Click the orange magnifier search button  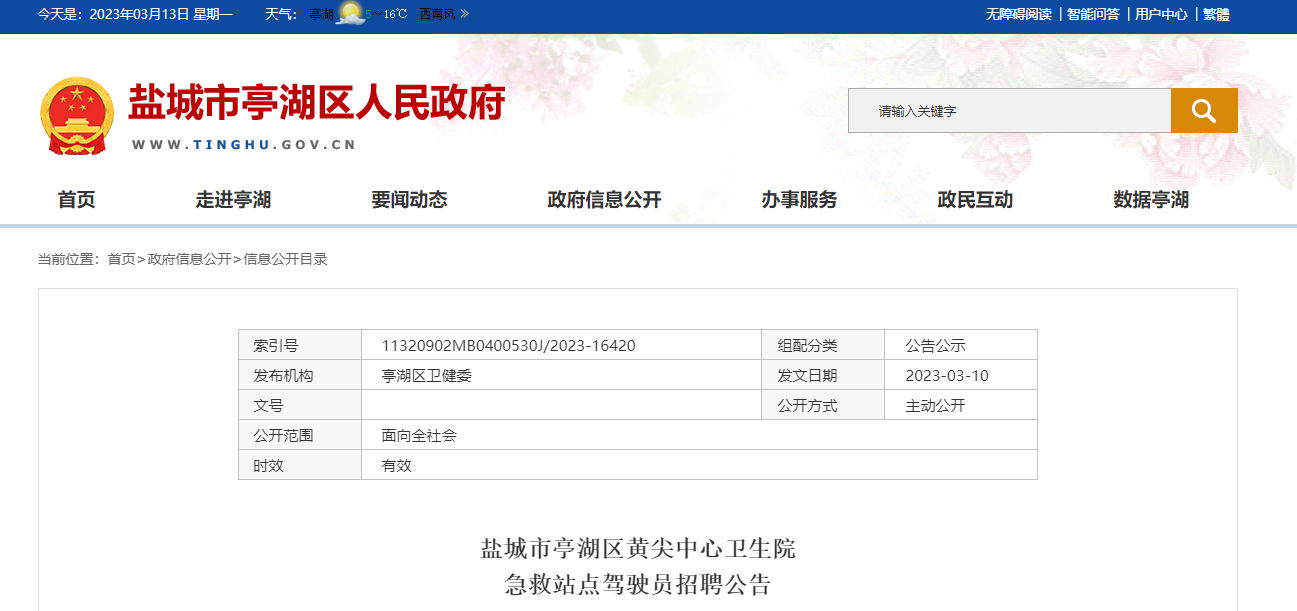[1204, 110]
